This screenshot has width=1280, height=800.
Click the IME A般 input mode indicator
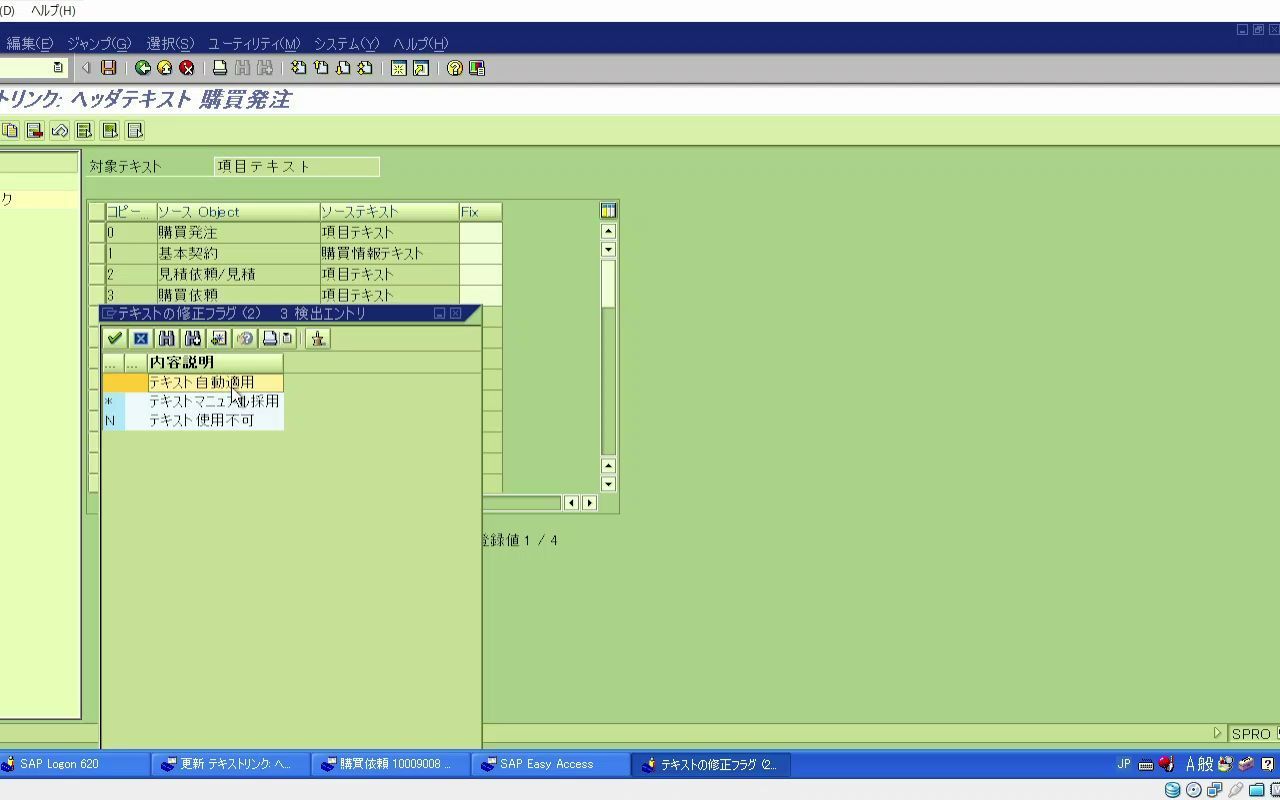coord(1199,764)
